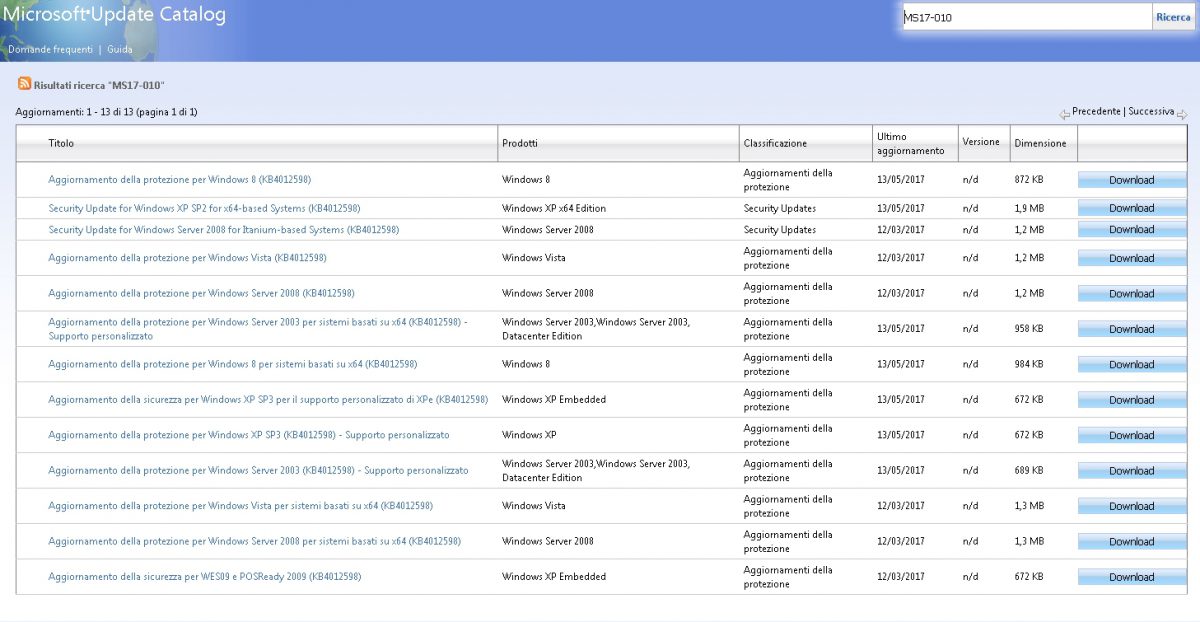Open Aggiornamento protezione per Windows Vista (KB4012598) link
This screenshot has height=622, width=1200.
(x=187, y=258)
